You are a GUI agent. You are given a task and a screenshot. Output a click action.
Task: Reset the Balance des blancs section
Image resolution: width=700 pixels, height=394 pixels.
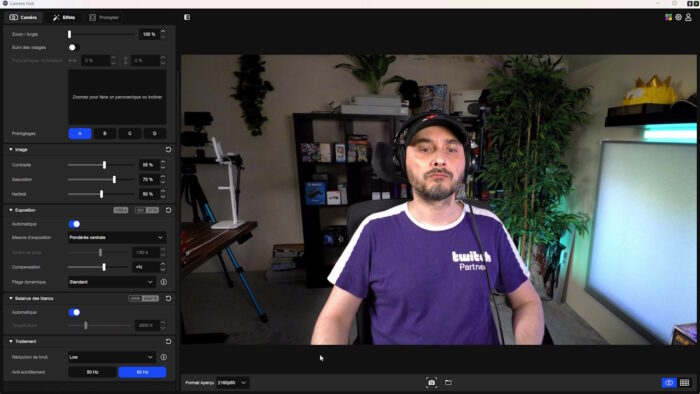tap(168, 298)
